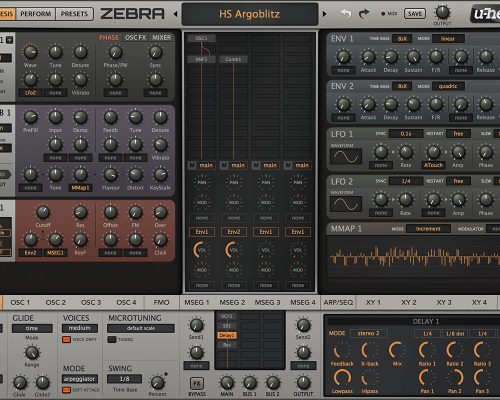The width and height of the screenshot is (500, 400).
Task: Click the ENV 1 Attack knob
Action: point(368,57)
